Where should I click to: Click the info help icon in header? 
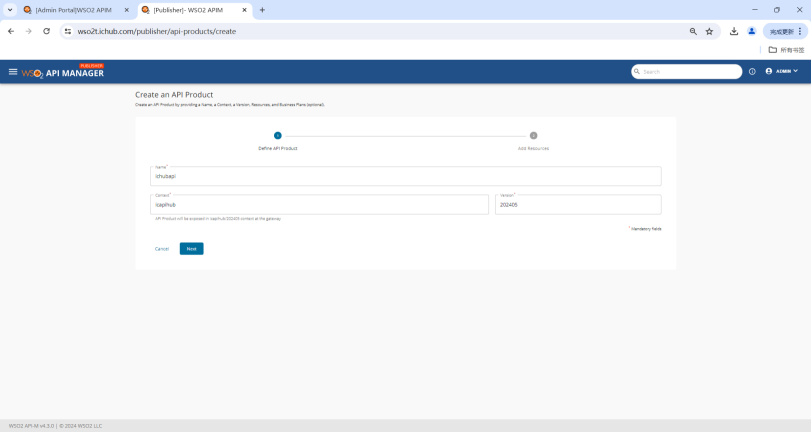click(x=752, y=72)
